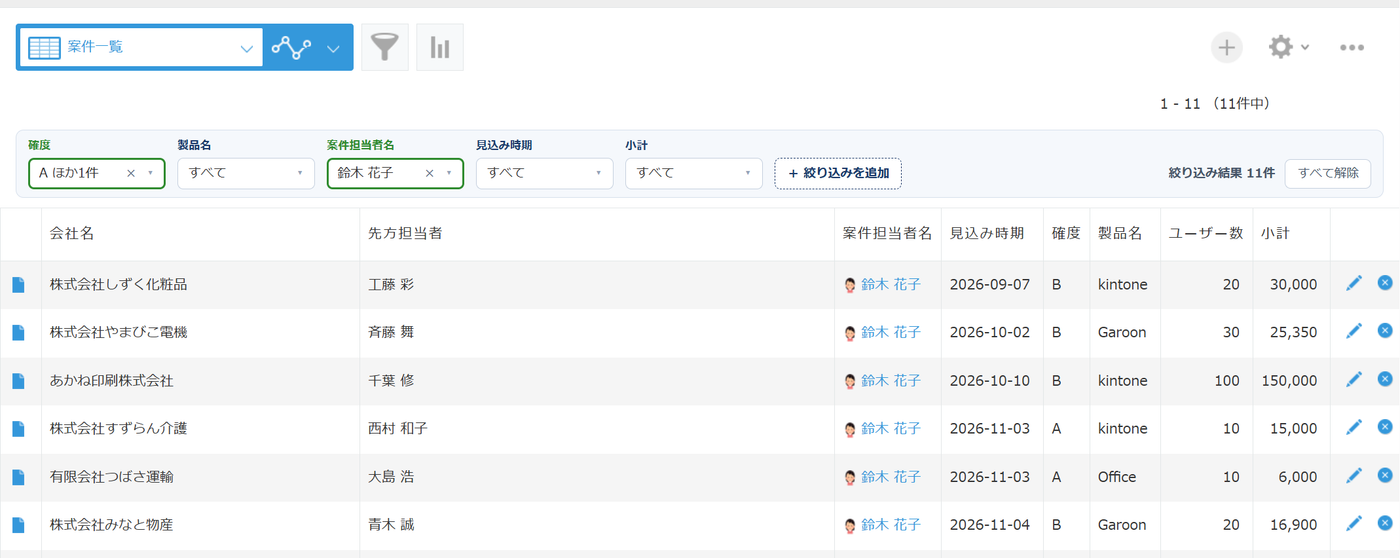Edit the 株式会社みなと物産 row with pencil
This screenshot has height=558, width=1400.
(x=1354, y=523)
